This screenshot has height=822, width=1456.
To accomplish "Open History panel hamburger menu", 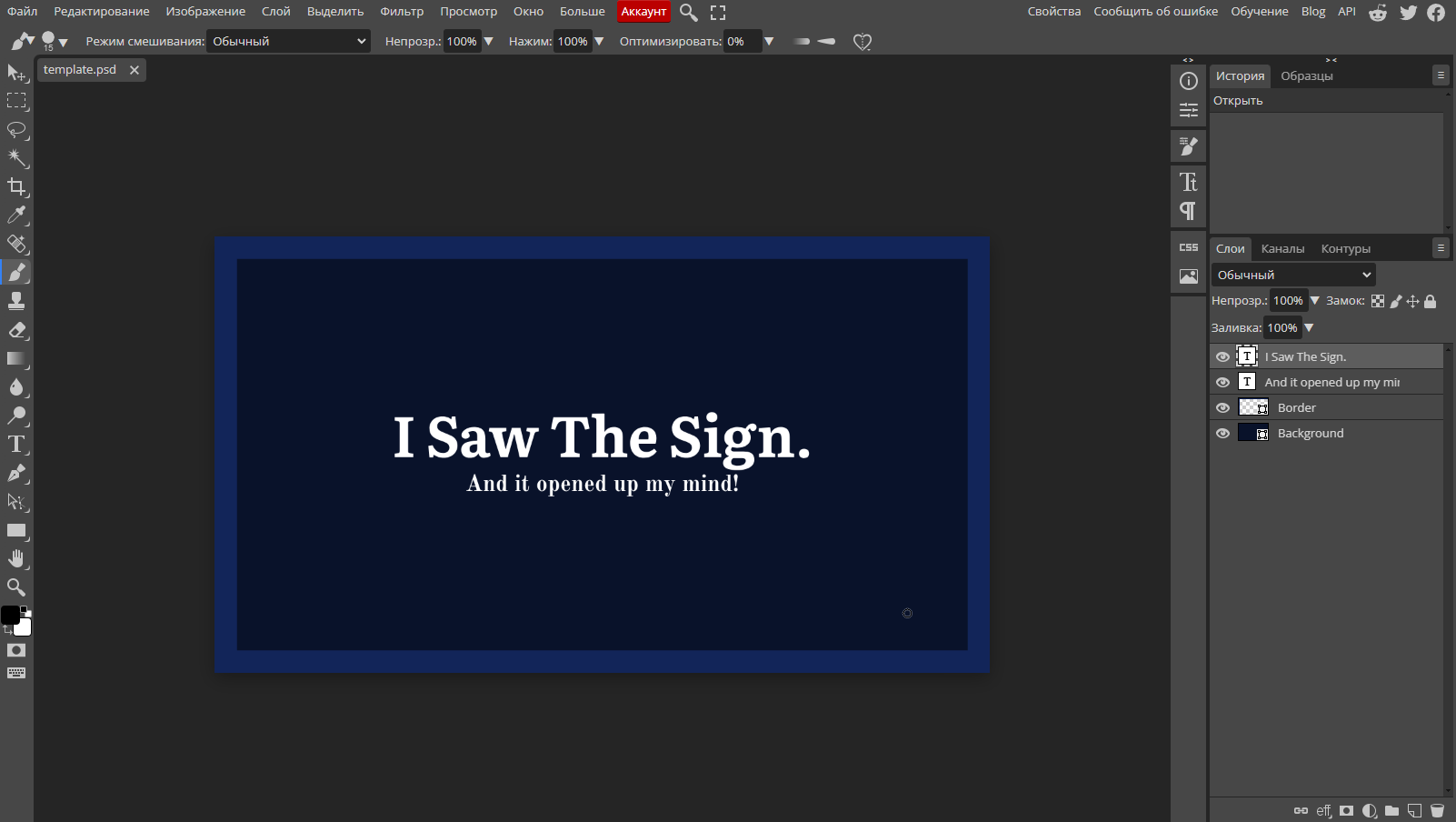I will click(x=1440, y=75).
